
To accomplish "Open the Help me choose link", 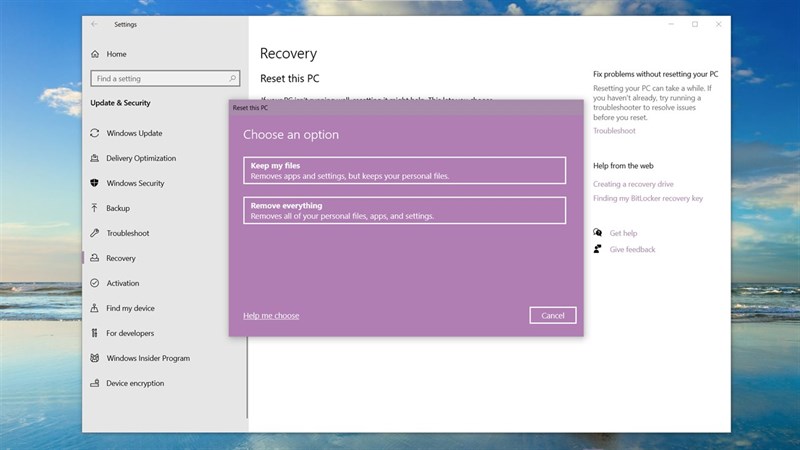I will click(x=271, y=316).
